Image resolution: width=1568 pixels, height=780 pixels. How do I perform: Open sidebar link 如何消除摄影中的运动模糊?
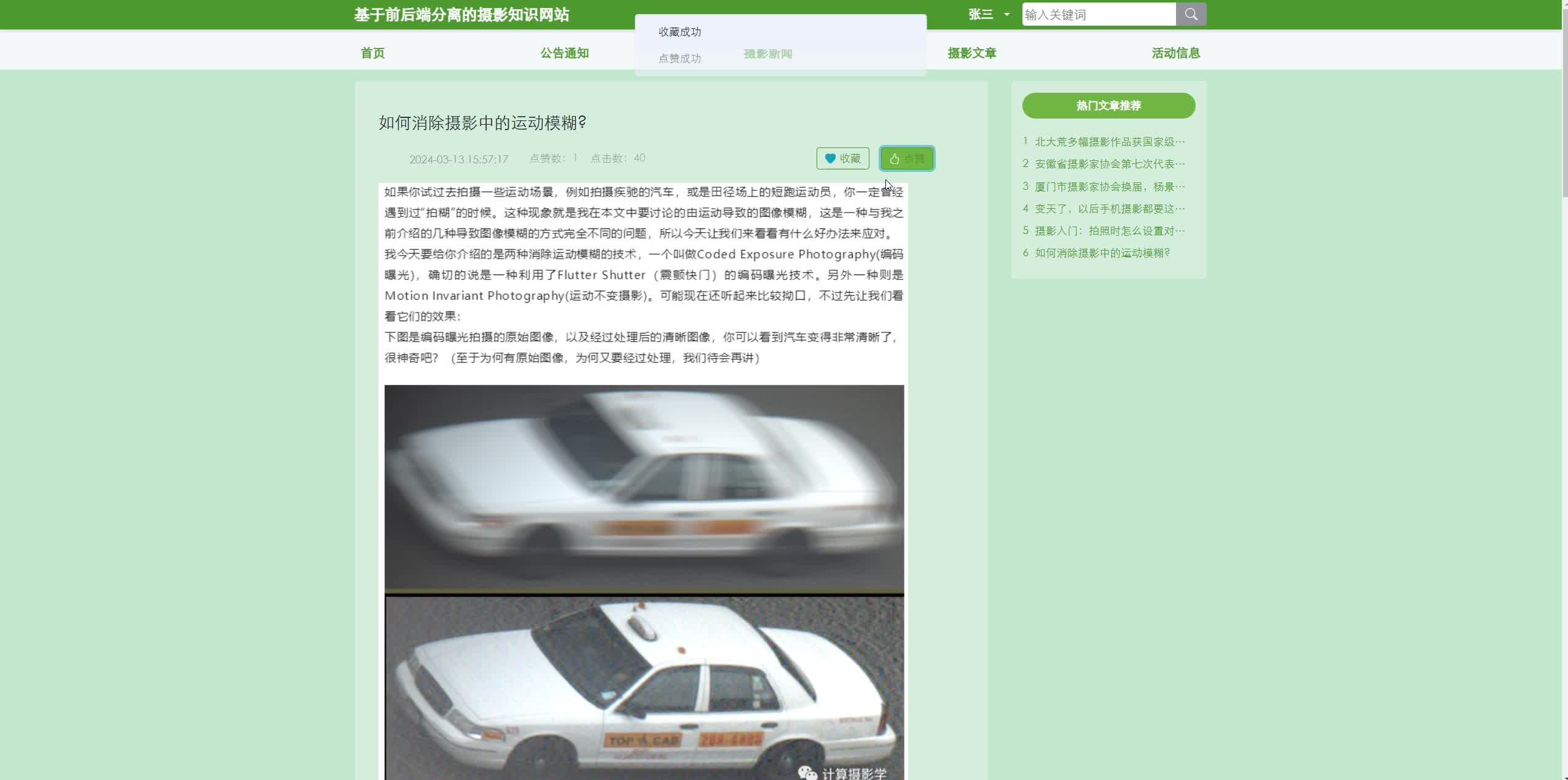tap(1102, 253)
